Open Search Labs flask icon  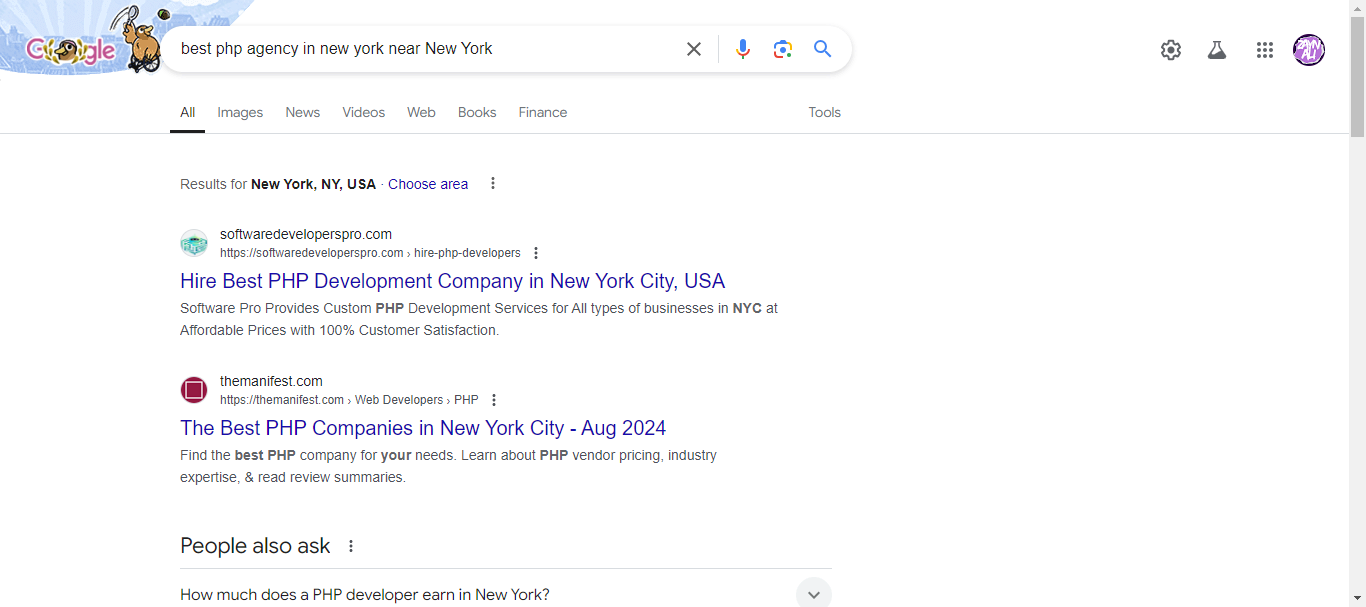click(1217, 50)
